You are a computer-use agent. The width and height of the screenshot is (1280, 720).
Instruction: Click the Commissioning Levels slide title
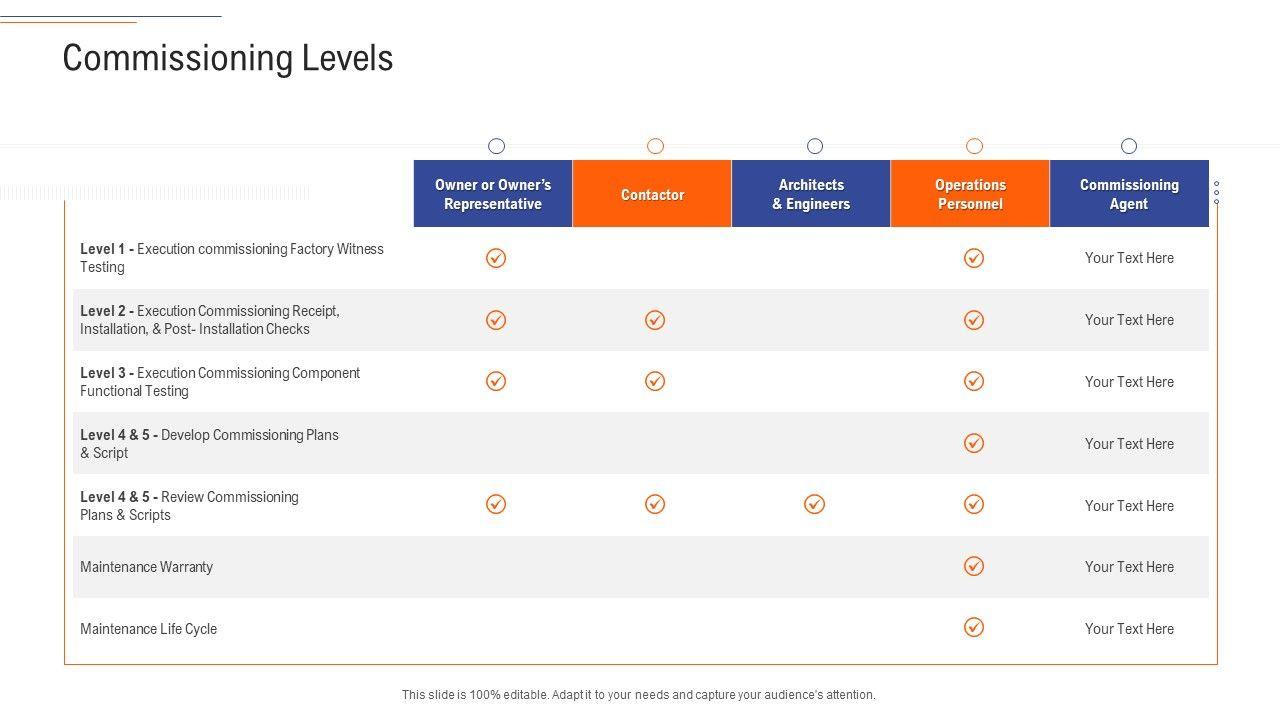click(228, 58)
